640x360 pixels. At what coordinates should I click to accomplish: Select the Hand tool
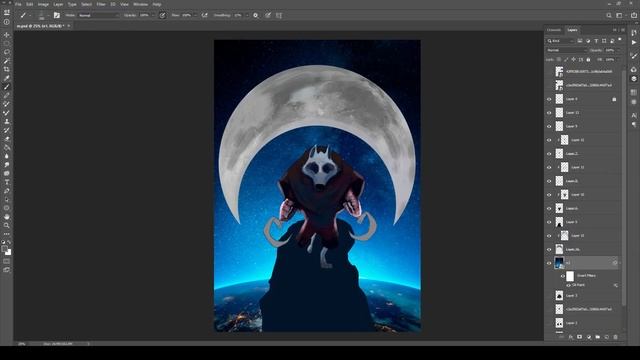tap(7, 217)
